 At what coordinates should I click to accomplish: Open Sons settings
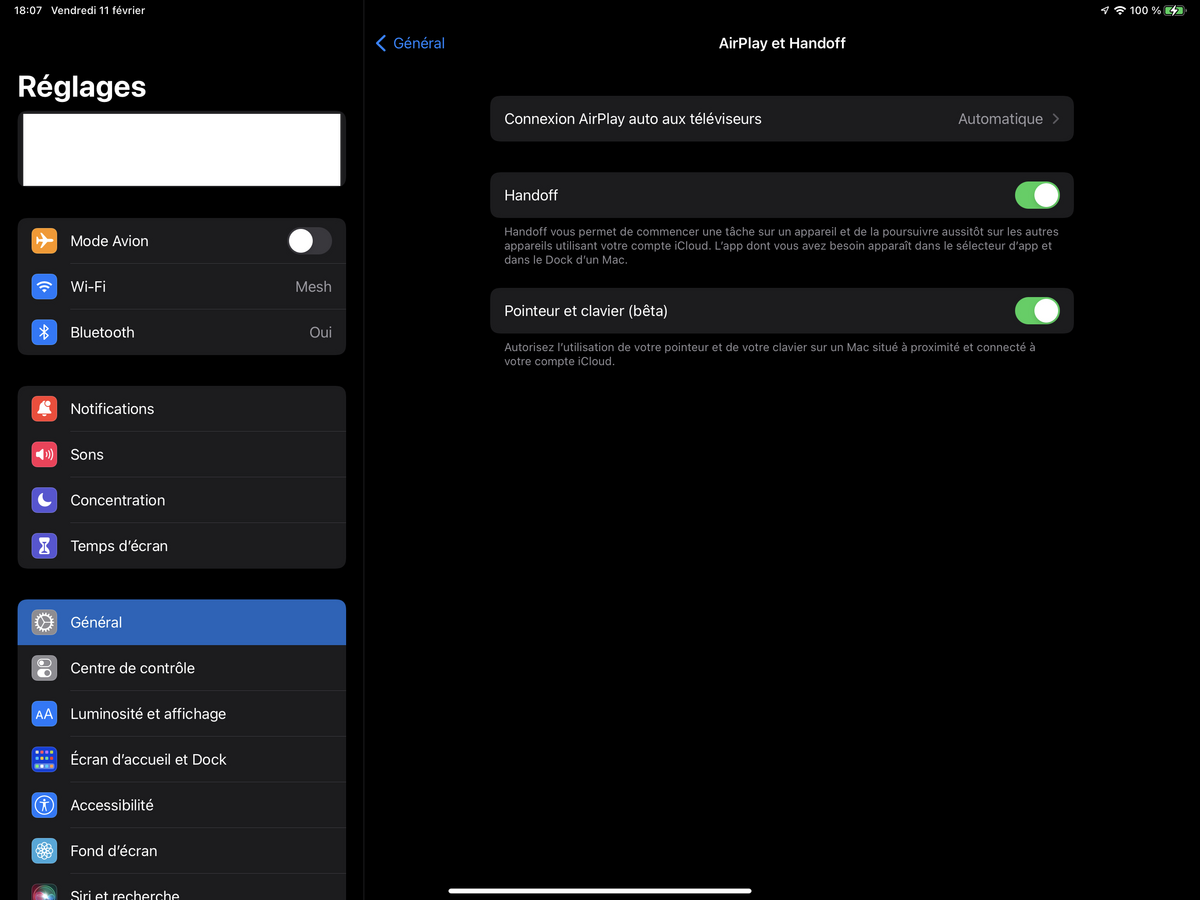(182, 455)
